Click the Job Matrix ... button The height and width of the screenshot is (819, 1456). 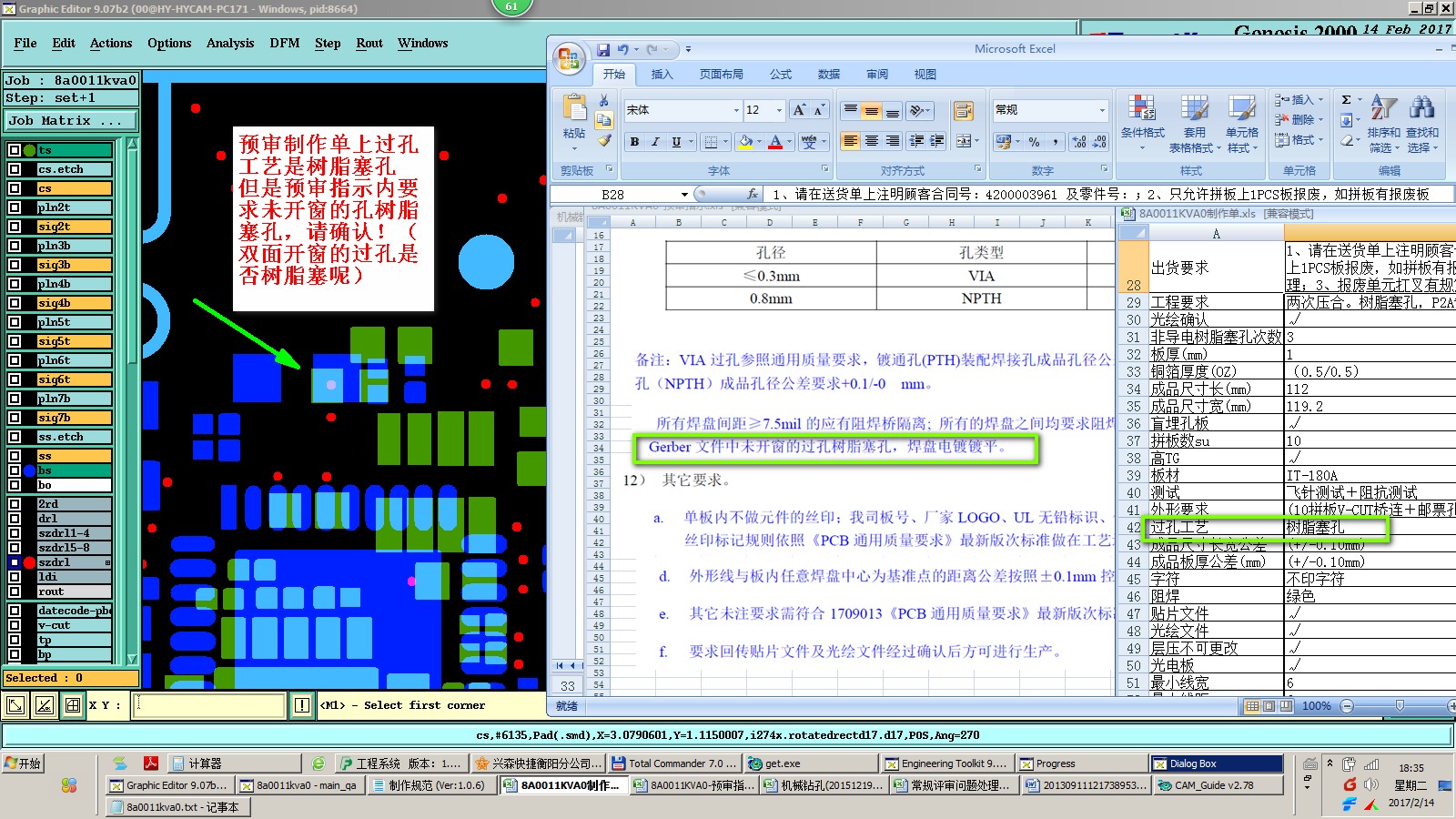71,120
